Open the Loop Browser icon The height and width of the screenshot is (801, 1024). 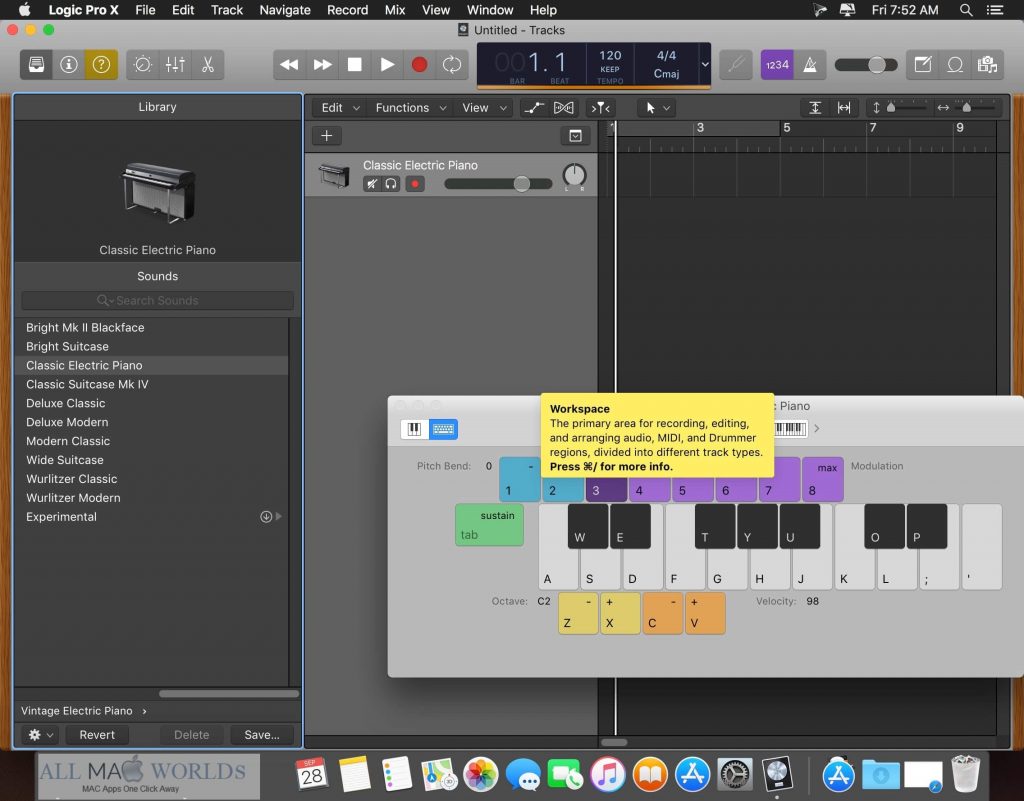[x=955, y=65]
